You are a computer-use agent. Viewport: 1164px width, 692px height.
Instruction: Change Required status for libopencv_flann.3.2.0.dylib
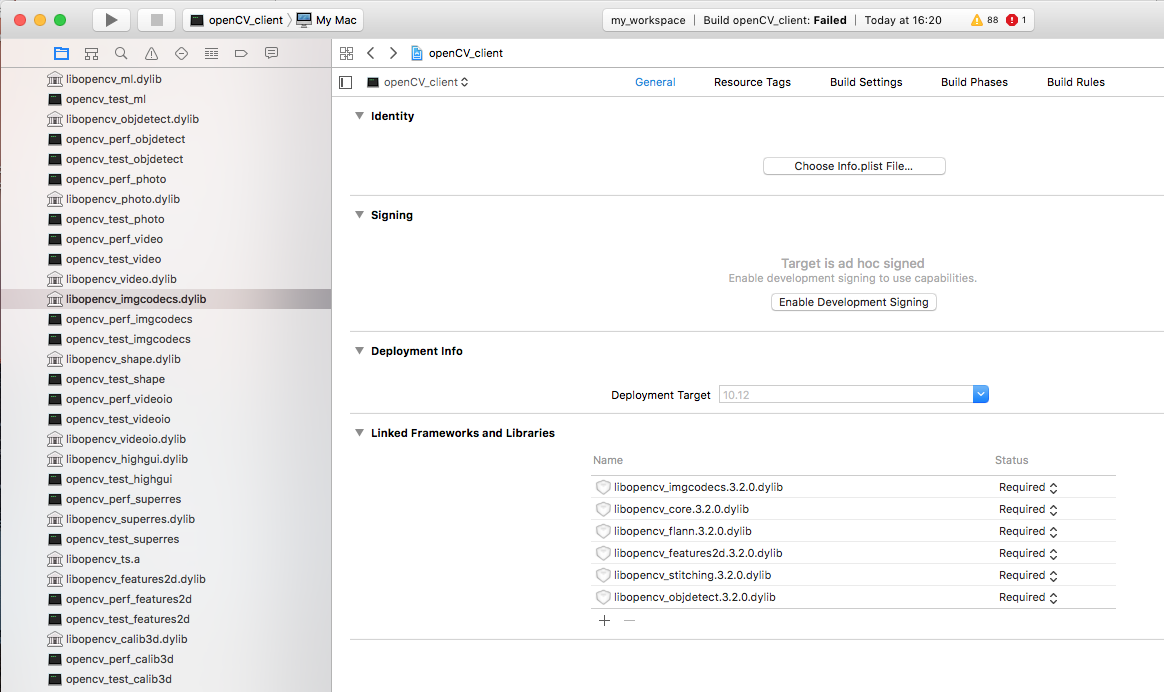point(1028,531)
